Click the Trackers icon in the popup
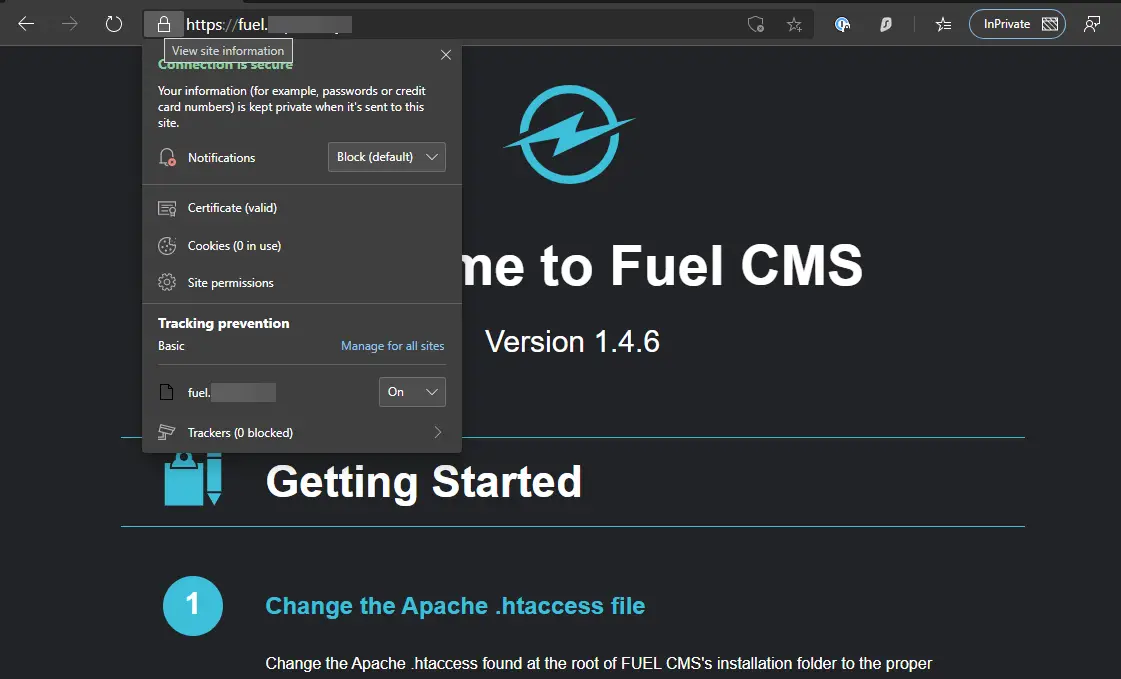The width and height of the screenshot is (1121, 679). 167,432
